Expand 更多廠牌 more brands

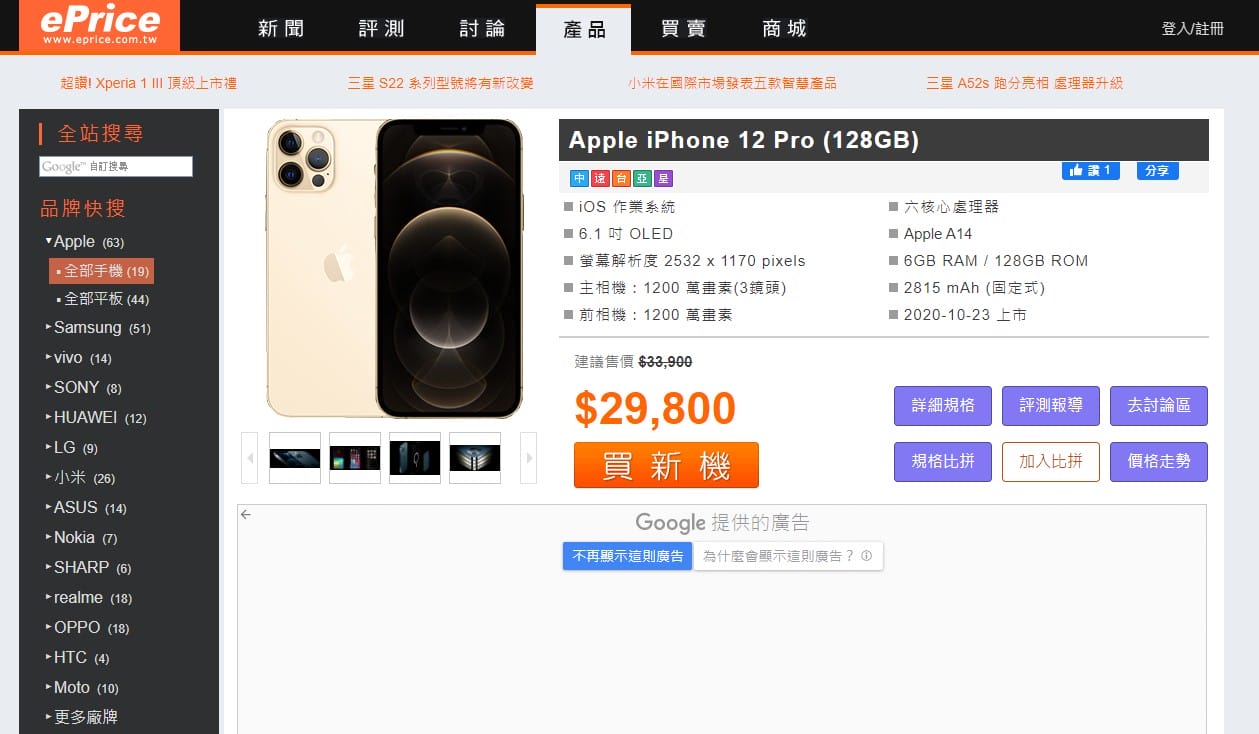click(81, 717)
